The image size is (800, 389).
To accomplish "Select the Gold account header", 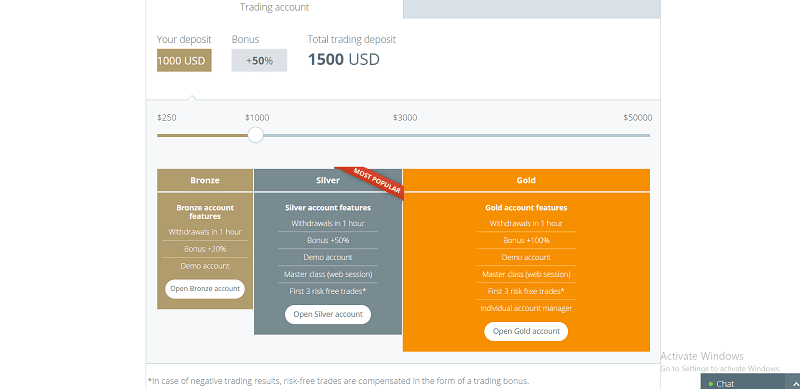I will pyautogui.click(x=526, y=180).
